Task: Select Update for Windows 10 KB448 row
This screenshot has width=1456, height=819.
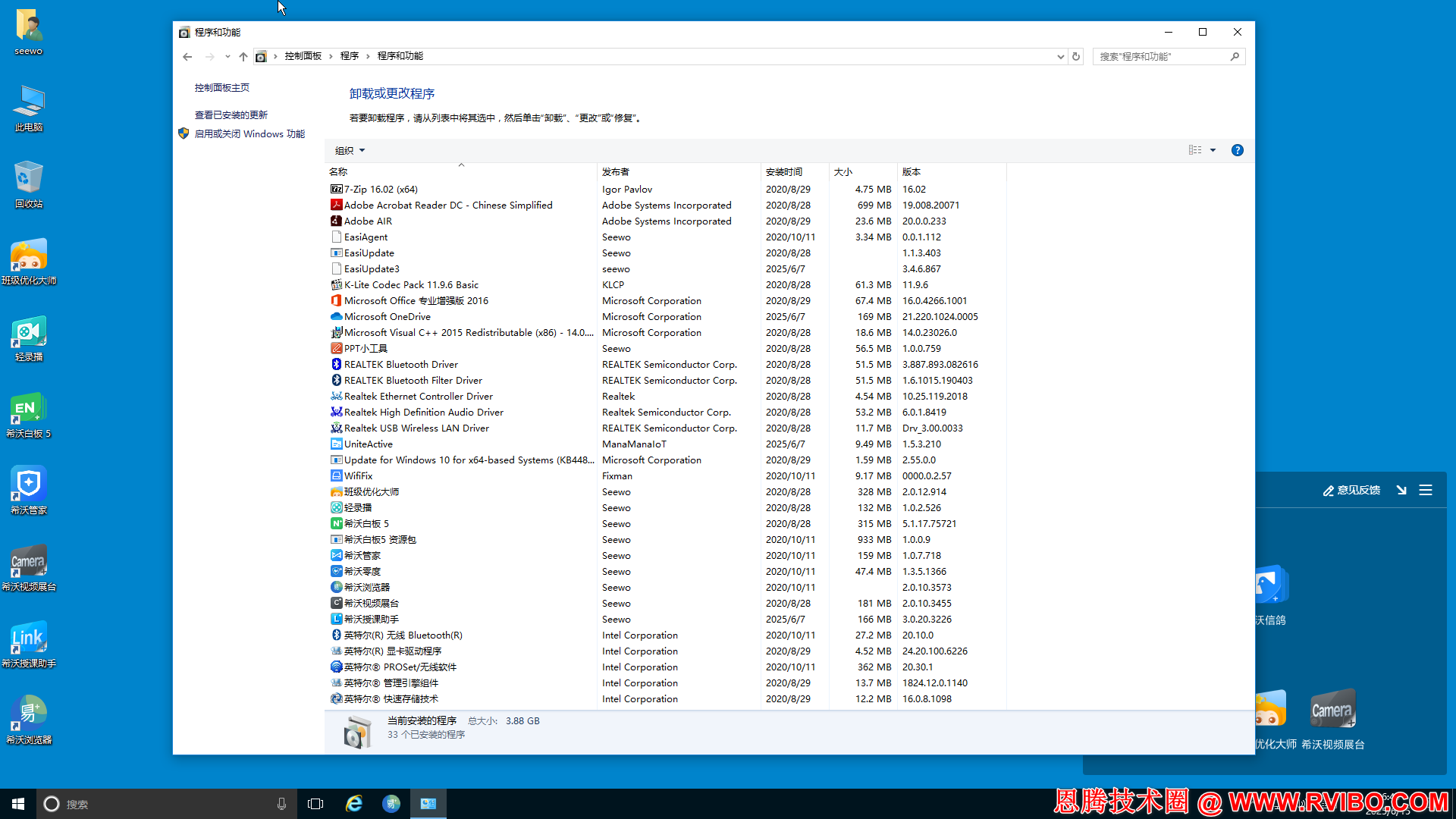Action: [x=667, y=460]
